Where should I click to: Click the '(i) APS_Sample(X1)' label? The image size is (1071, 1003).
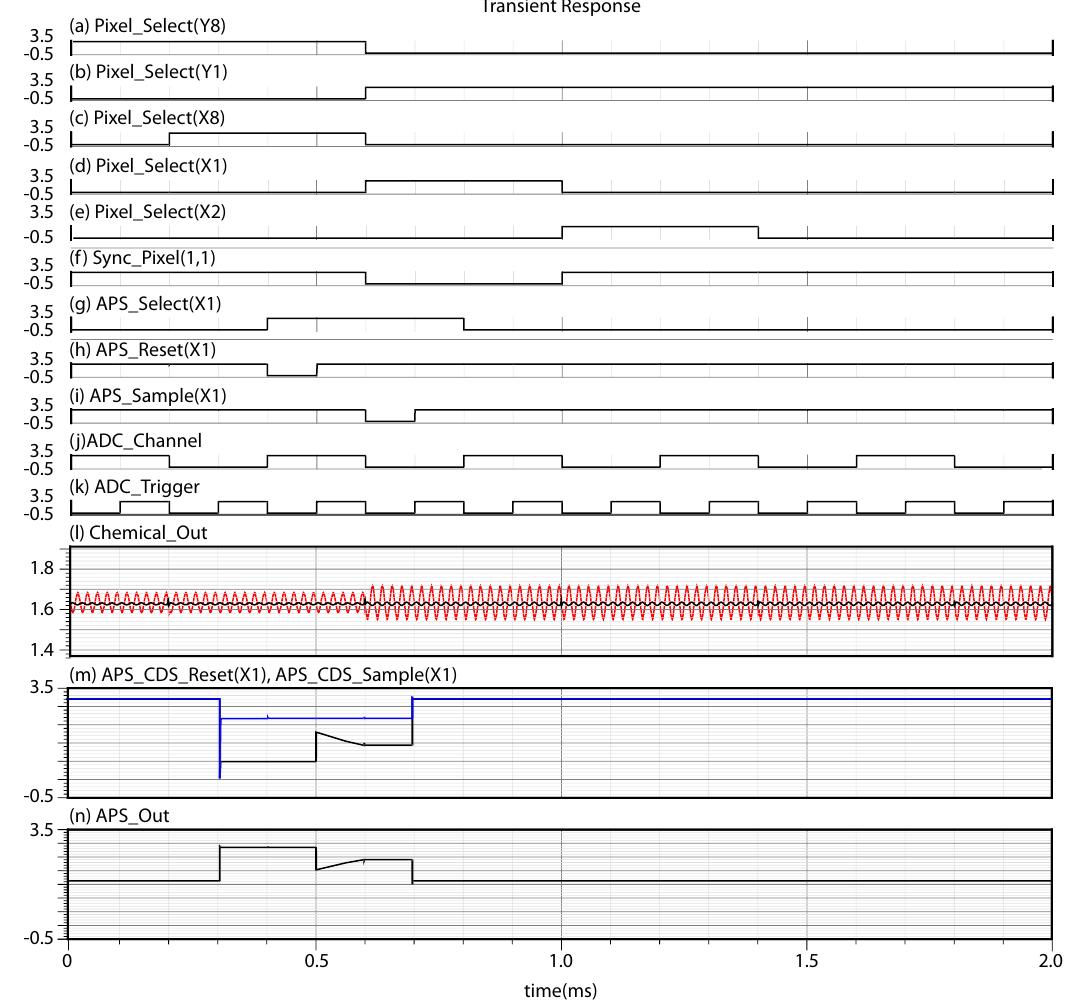pyautogui.click(x=148, y=396)
